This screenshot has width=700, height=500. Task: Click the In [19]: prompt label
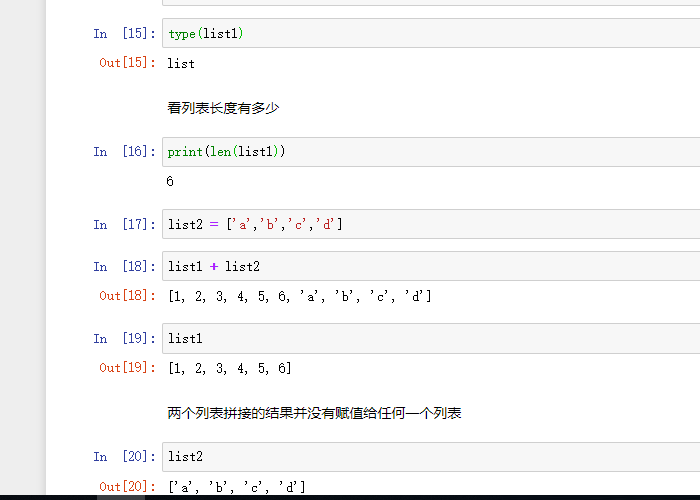point(125,338)
